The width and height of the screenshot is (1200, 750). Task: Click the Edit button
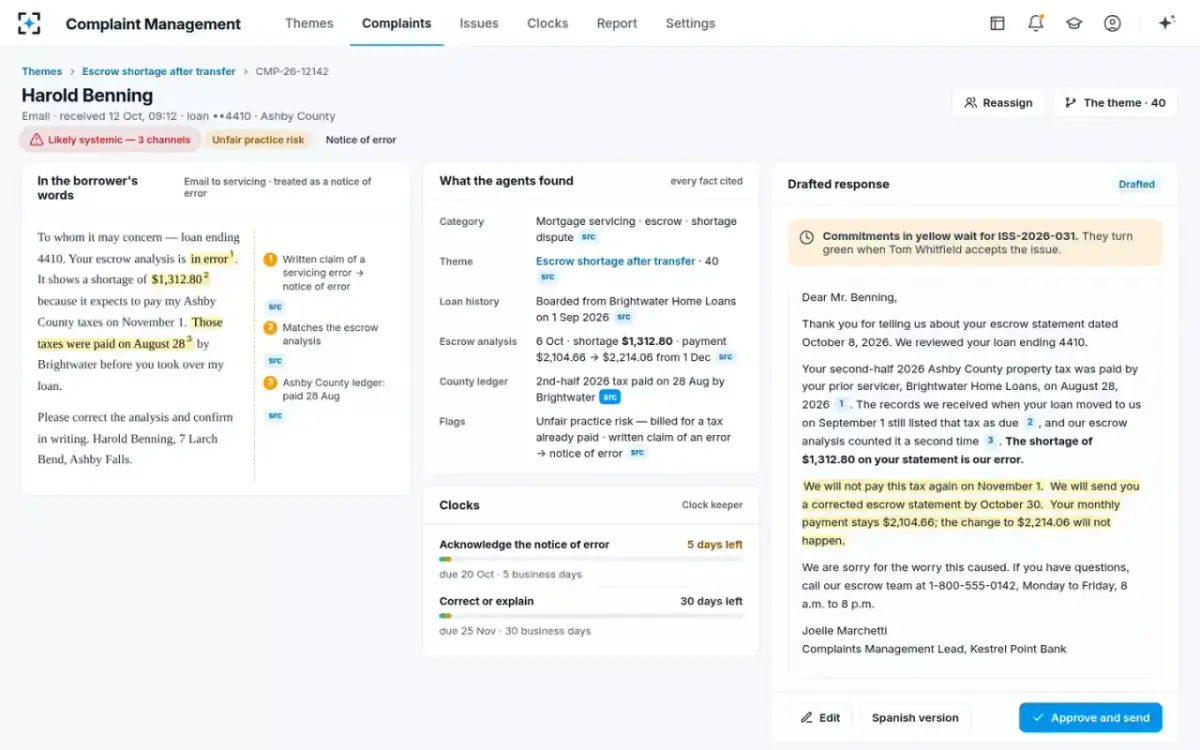(x=820, y=718)
